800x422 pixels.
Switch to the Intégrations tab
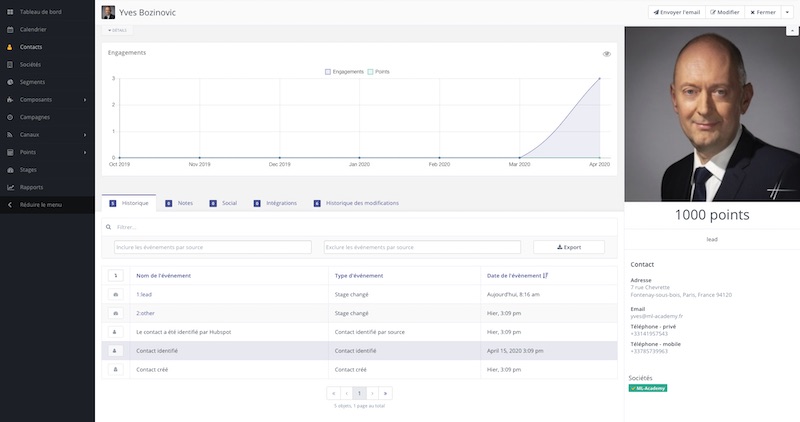[x=276, y=203]
